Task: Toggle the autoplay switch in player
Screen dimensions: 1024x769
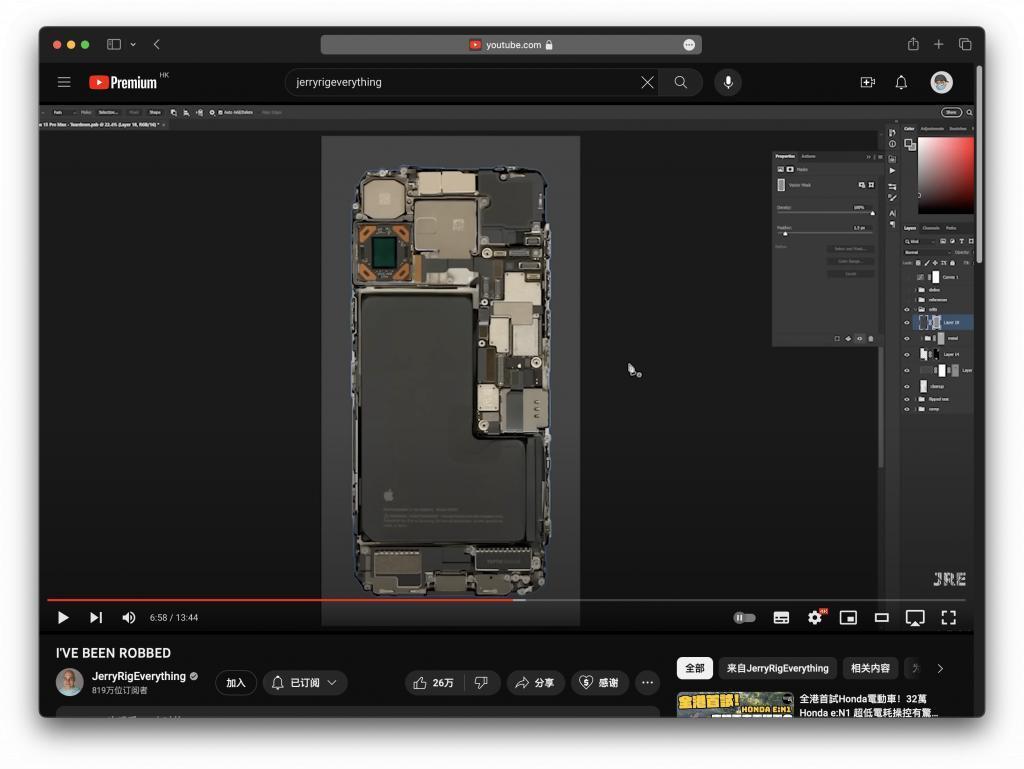Action: [745, 618]
